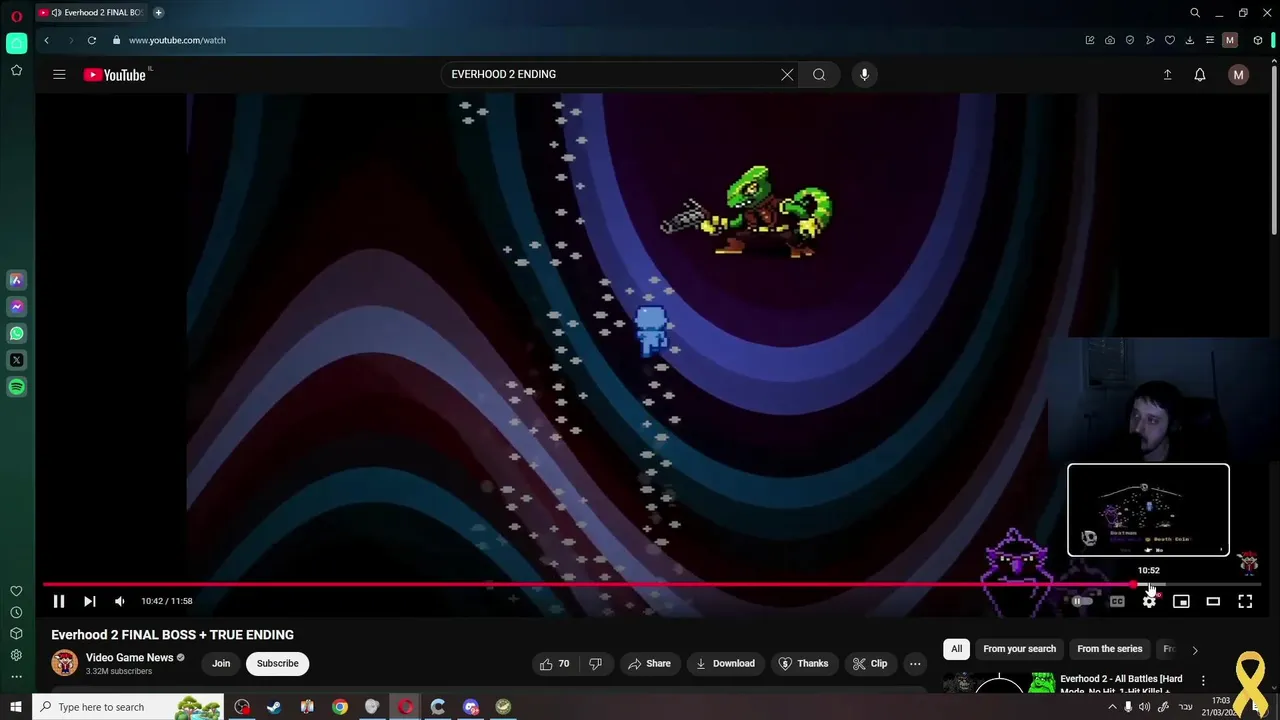
Task: Open the Video Game News channel name
Action: 129,657
